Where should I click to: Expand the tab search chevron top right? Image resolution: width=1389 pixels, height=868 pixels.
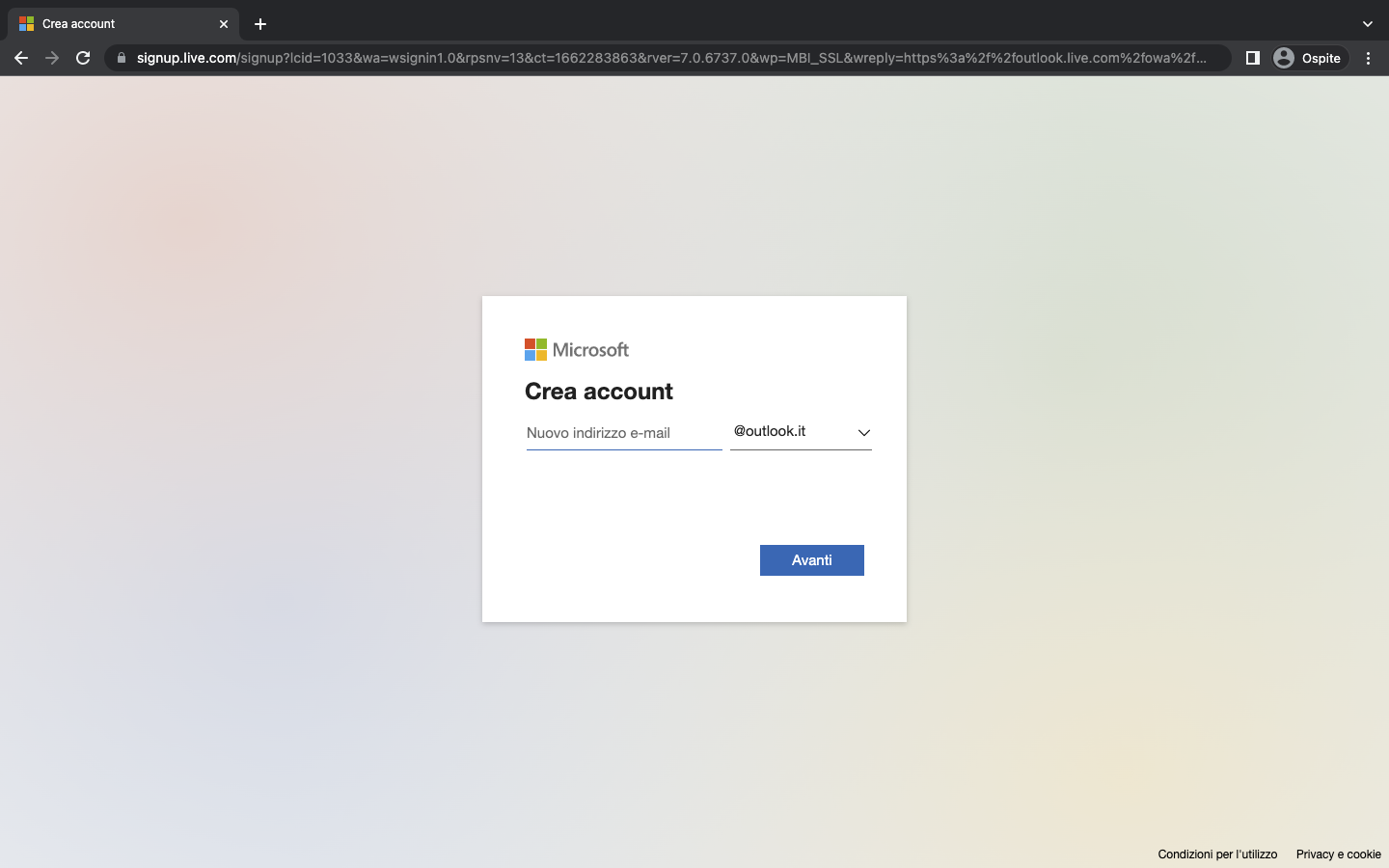point(1367,23)
